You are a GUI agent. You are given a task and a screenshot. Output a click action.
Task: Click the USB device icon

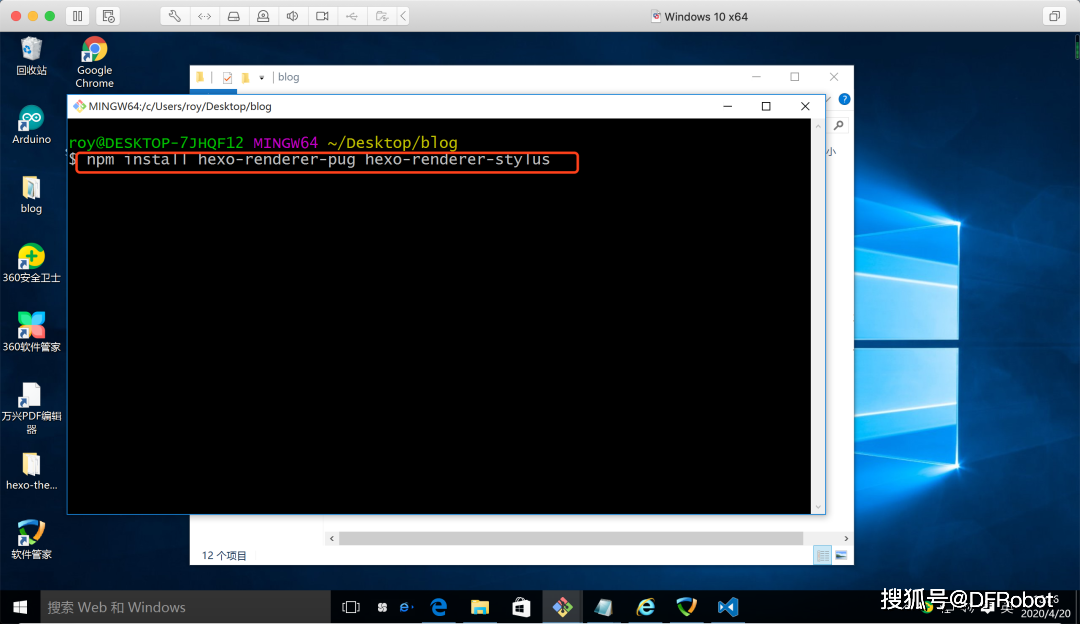[352, 16]
